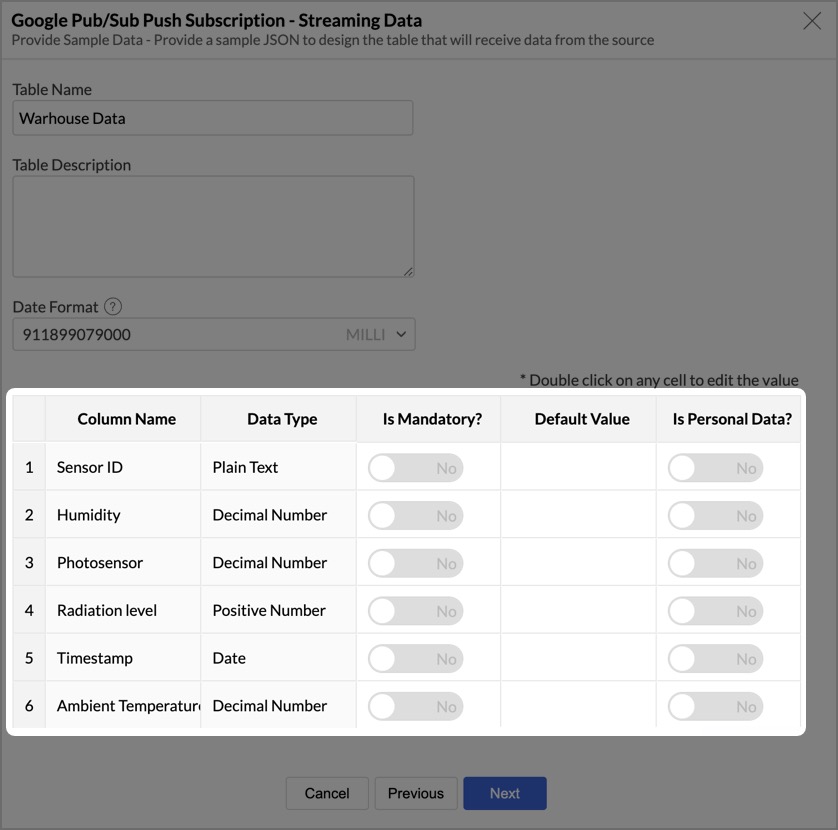The height and width of the screenshot is (830, 838).
Task: Click the Next button
Action: pos(504,793)
